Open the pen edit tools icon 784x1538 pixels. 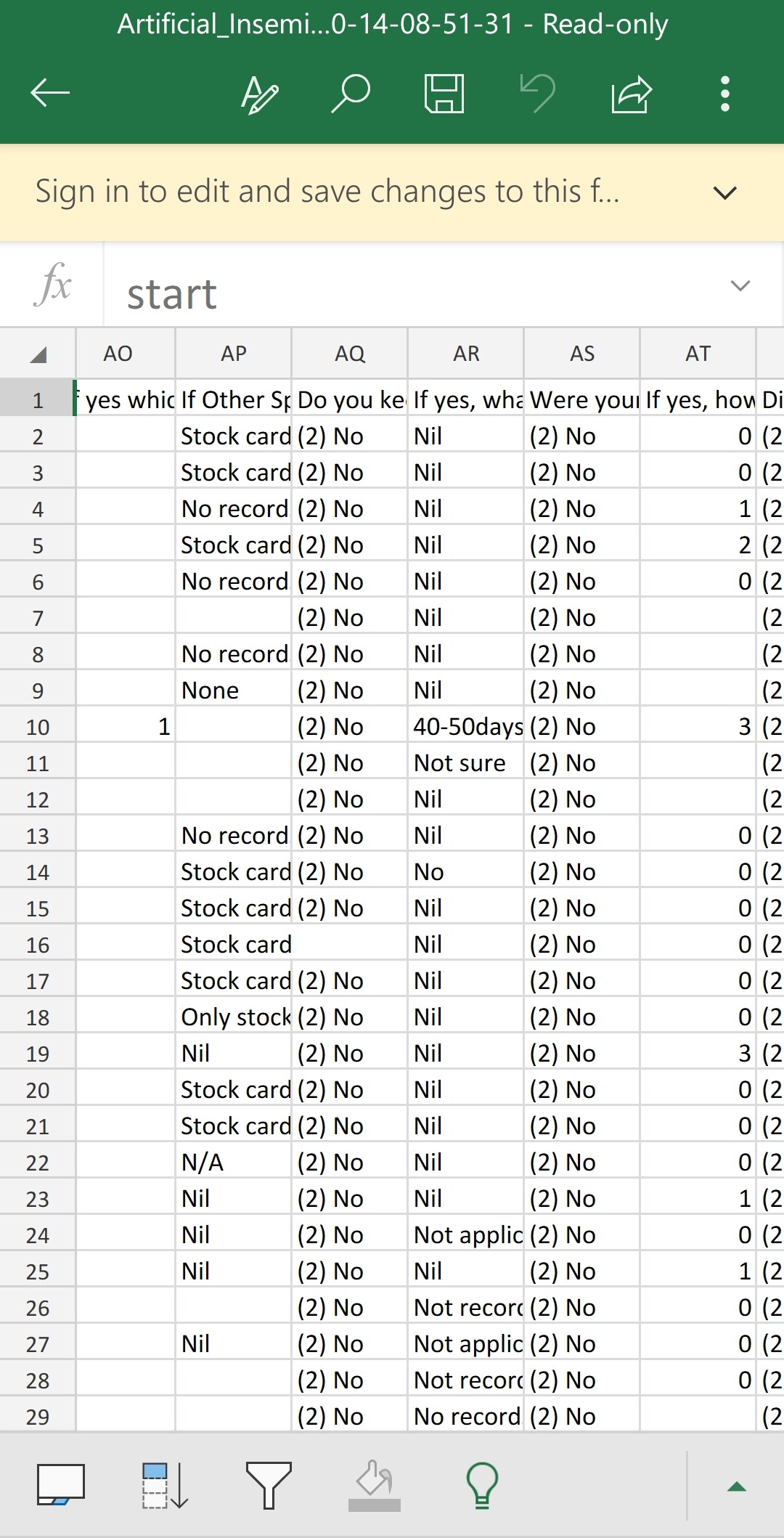(x=259, y=94)
